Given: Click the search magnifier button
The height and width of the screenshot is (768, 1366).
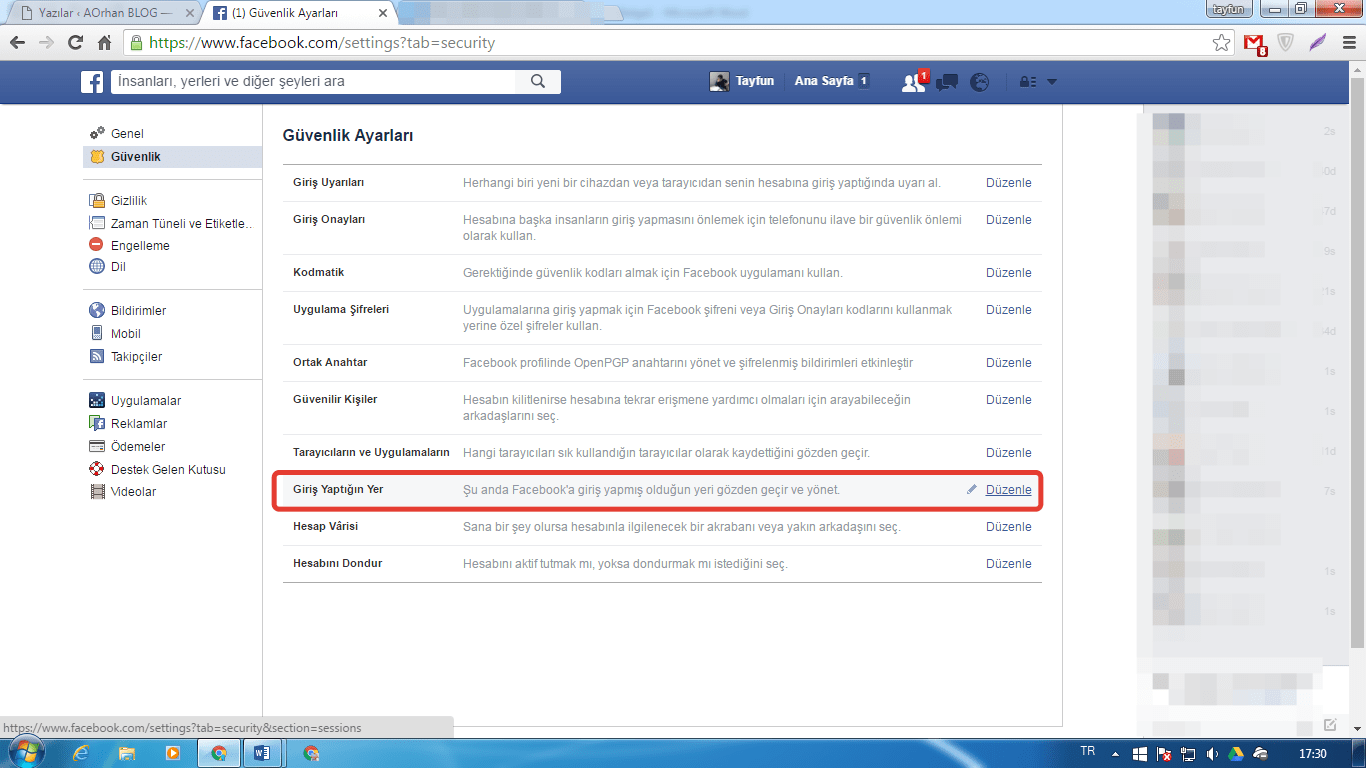Looking at the screenshot, I should pos(538,82).
